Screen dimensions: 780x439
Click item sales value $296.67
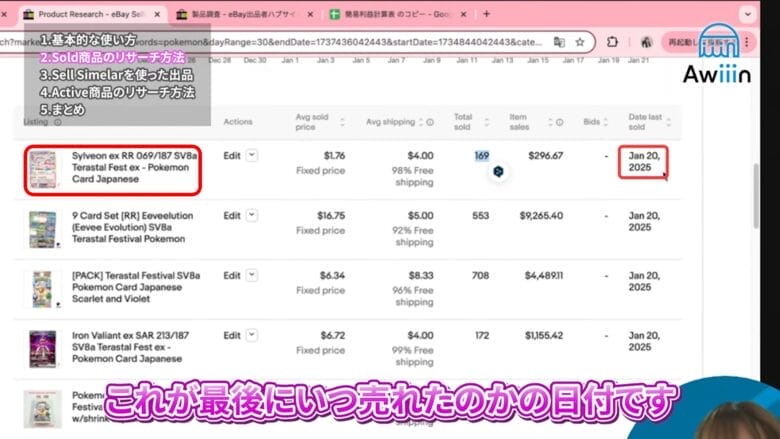546,156
